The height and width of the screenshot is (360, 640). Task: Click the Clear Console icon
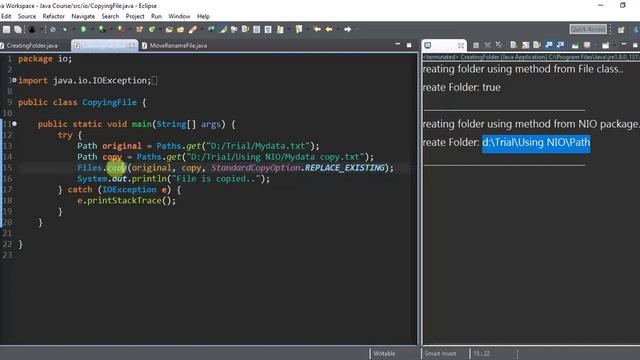coord(513,45)
